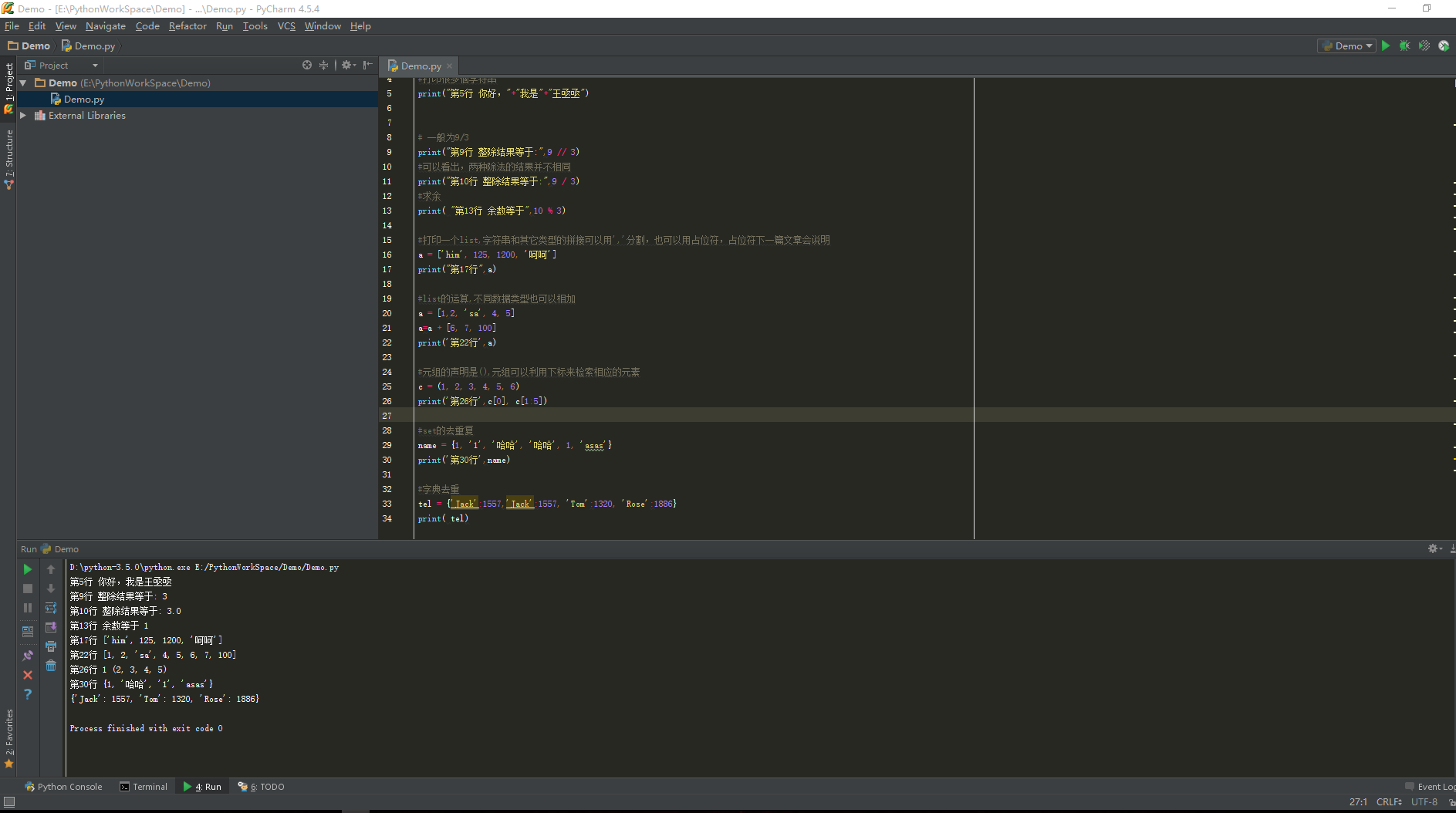Open the Demo run configuration dropdown
The image size is (1456, 813).
tap(1346, 46)
